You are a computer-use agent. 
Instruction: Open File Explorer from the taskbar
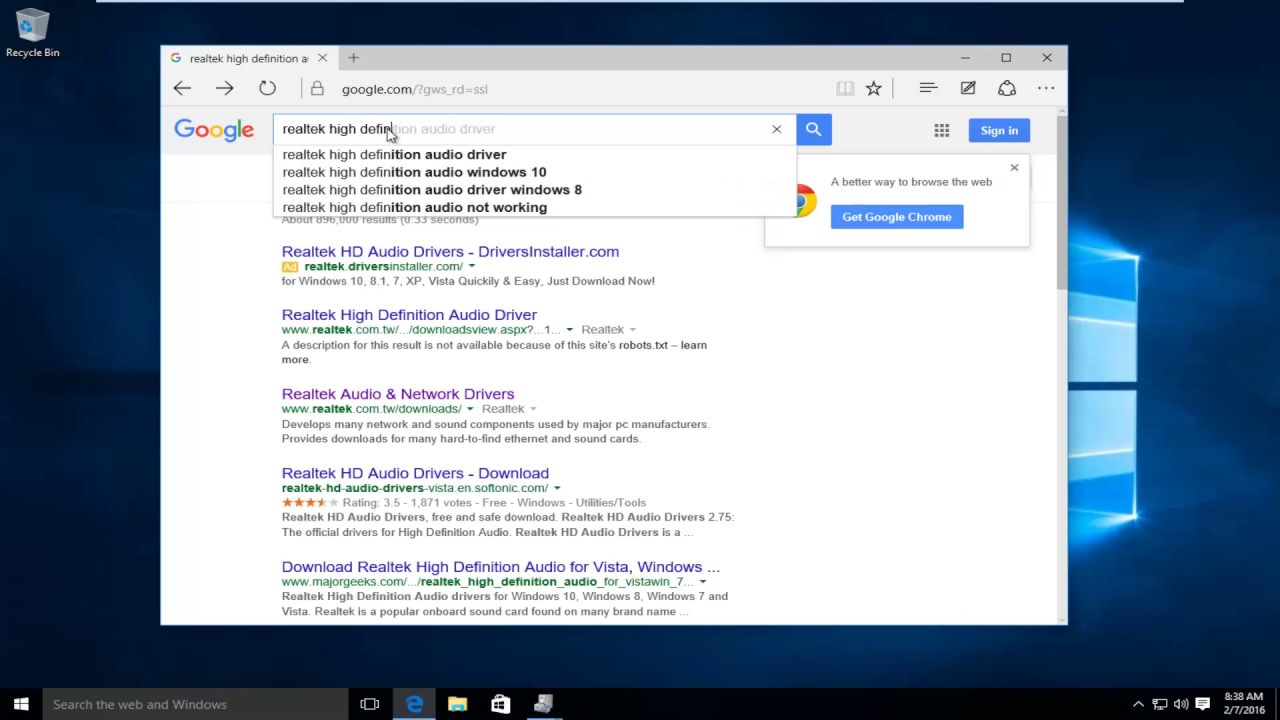[x=457, y=704]
